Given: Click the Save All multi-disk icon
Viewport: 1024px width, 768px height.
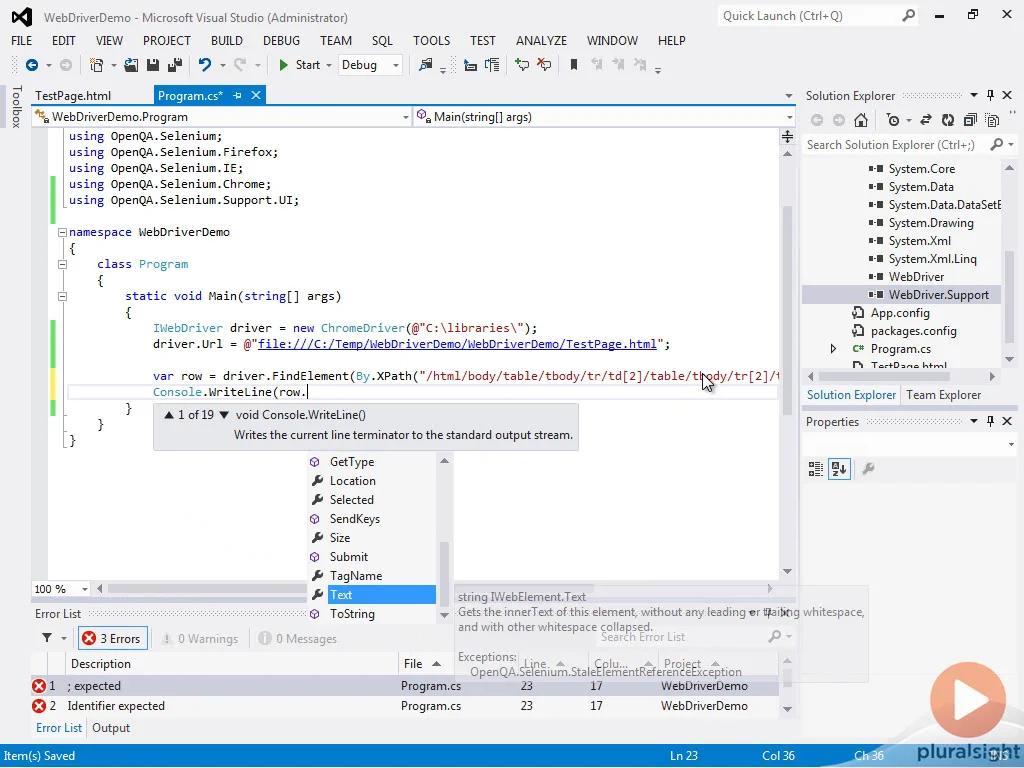Looking at the screenshot, I should pos(175,65).
